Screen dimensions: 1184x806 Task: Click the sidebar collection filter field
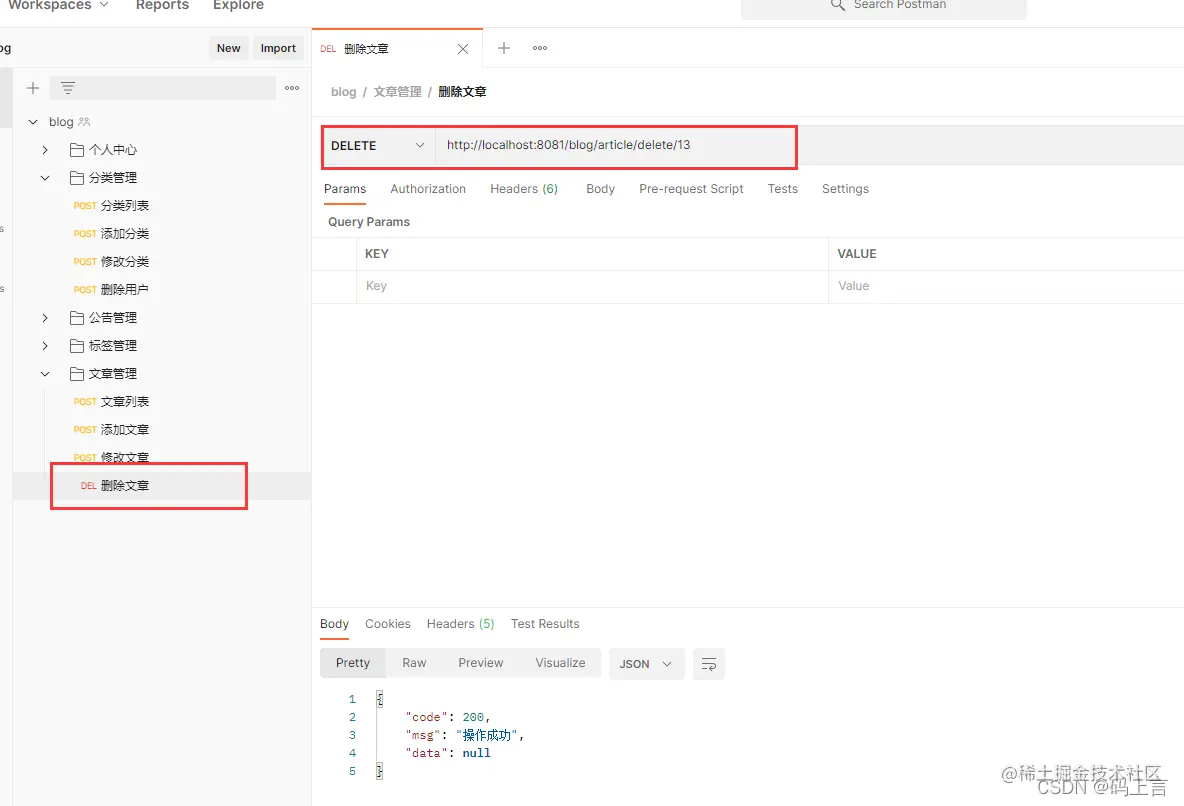pyautogui.click(x=162, y=88)
